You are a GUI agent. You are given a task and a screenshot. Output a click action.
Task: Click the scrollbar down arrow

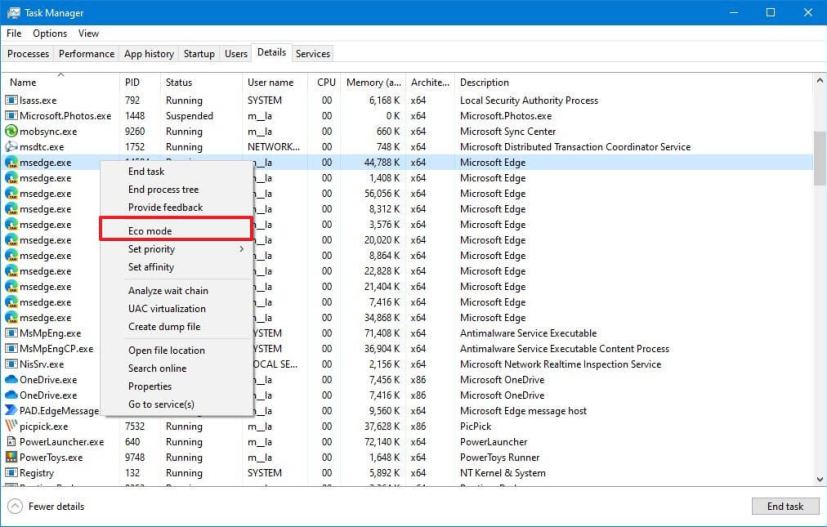[x=820, y=479]
